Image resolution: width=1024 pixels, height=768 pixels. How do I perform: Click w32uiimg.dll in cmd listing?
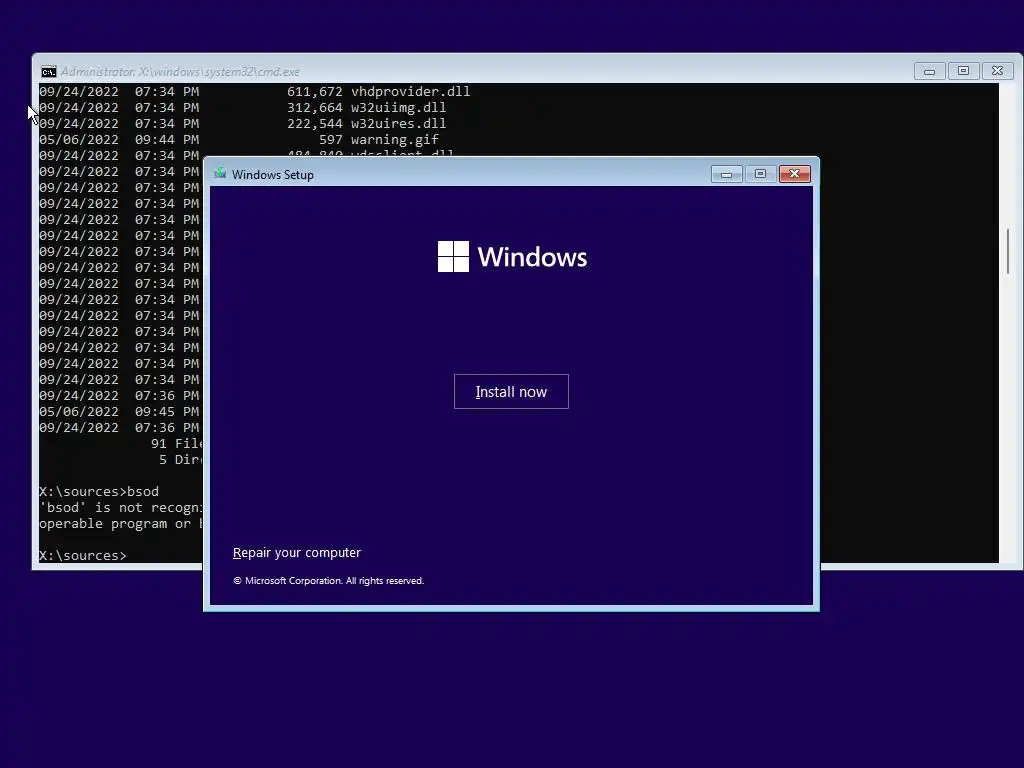click(x=398, y=108)
